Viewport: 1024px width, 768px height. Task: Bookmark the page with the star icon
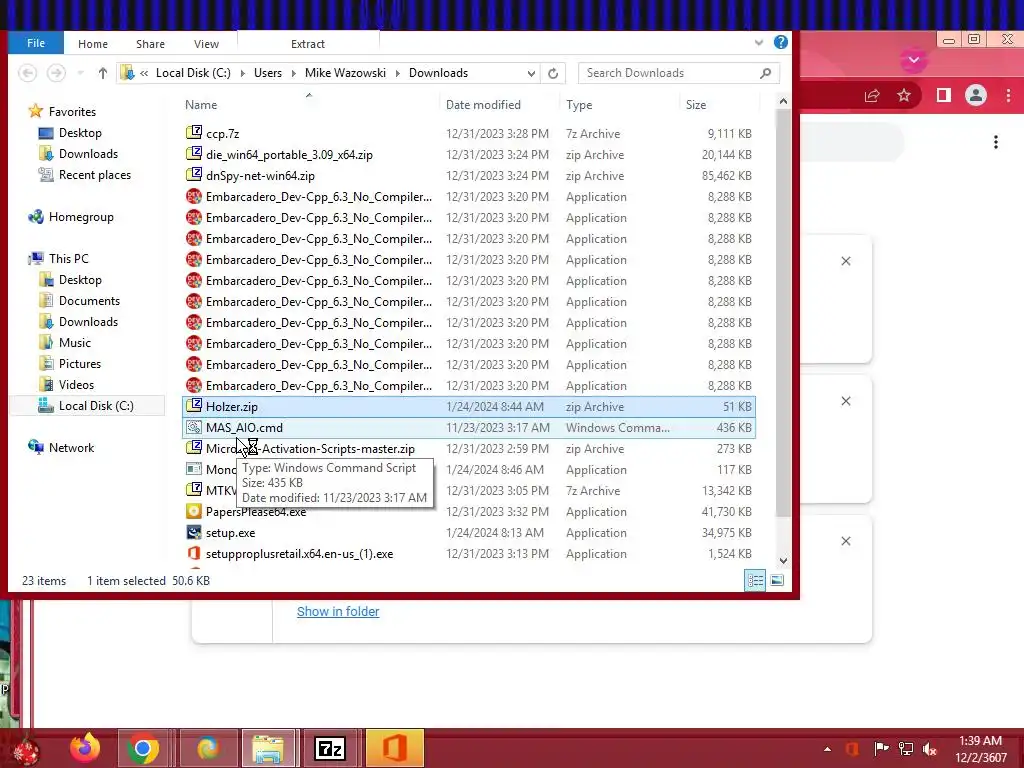(904, 95)
